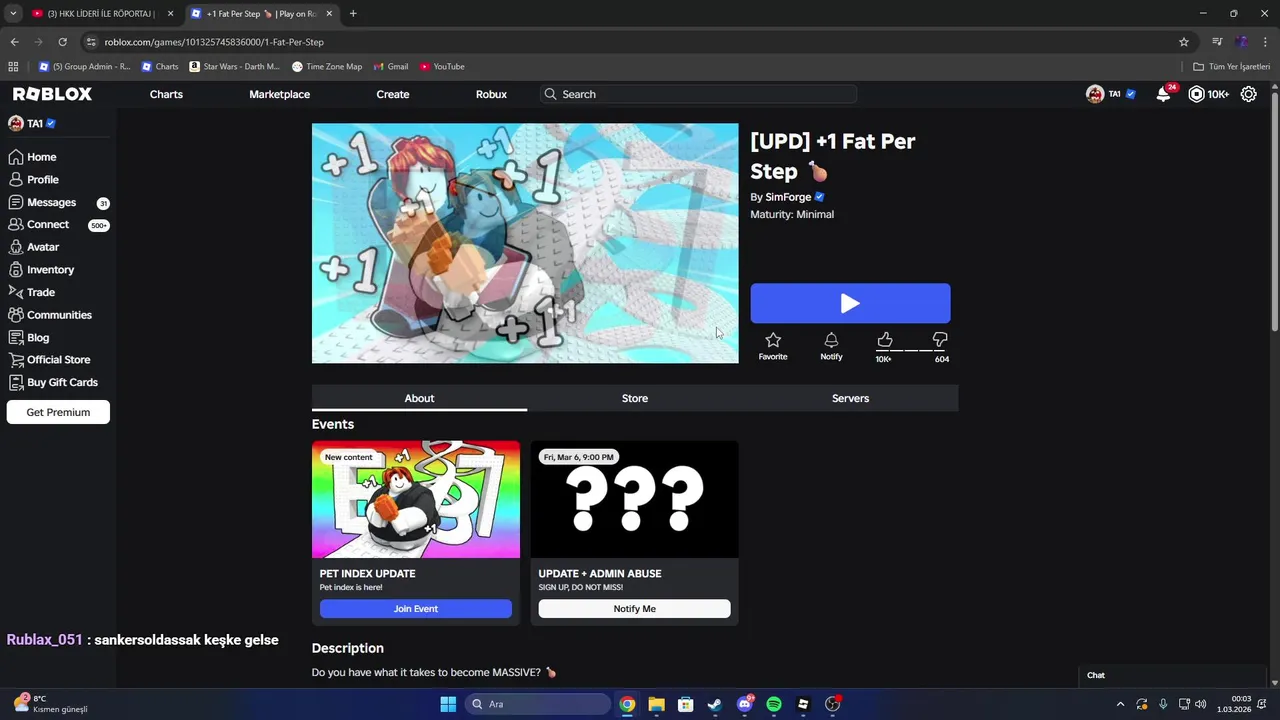Open Marketplace in the top navigation

[279, 94]
